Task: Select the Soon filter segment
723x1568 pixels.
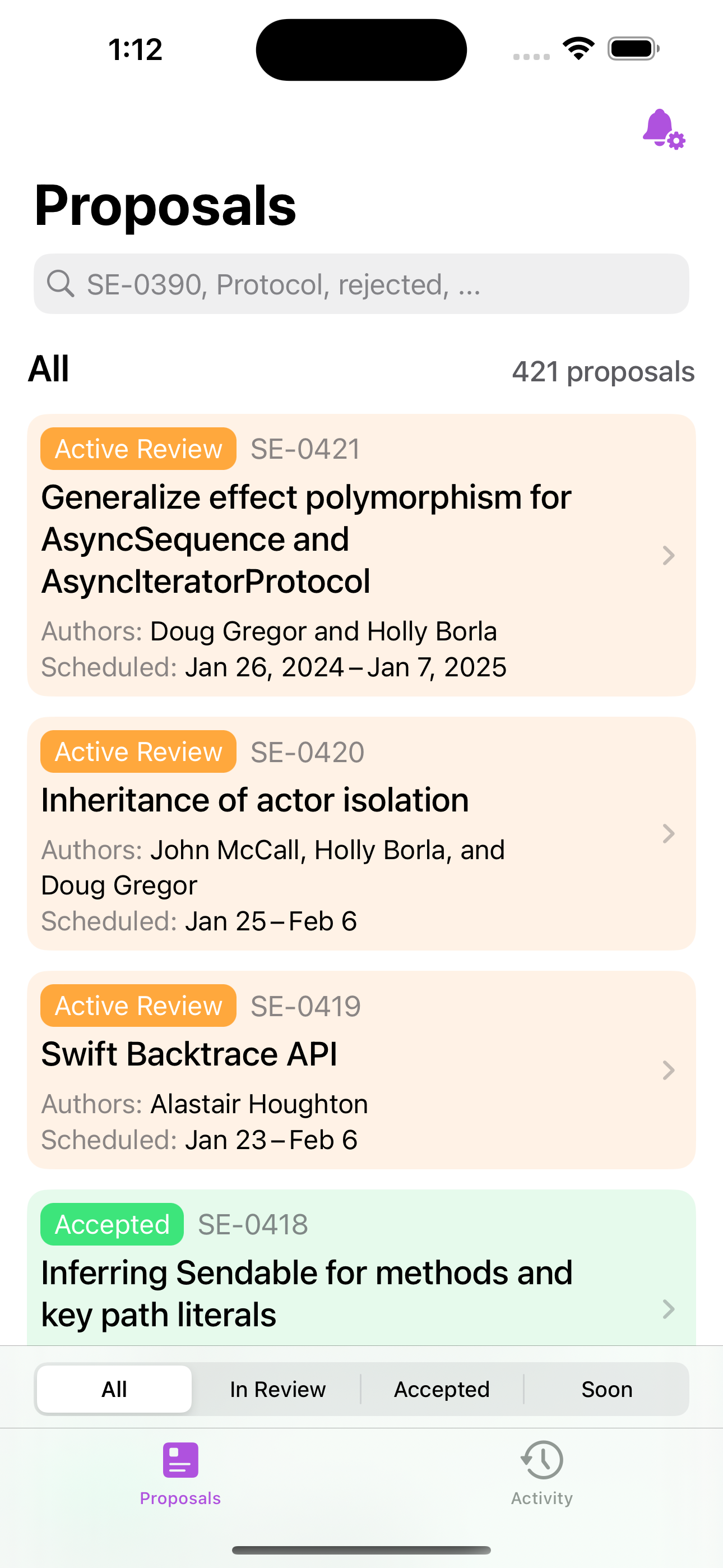Action: (607, 1389)
